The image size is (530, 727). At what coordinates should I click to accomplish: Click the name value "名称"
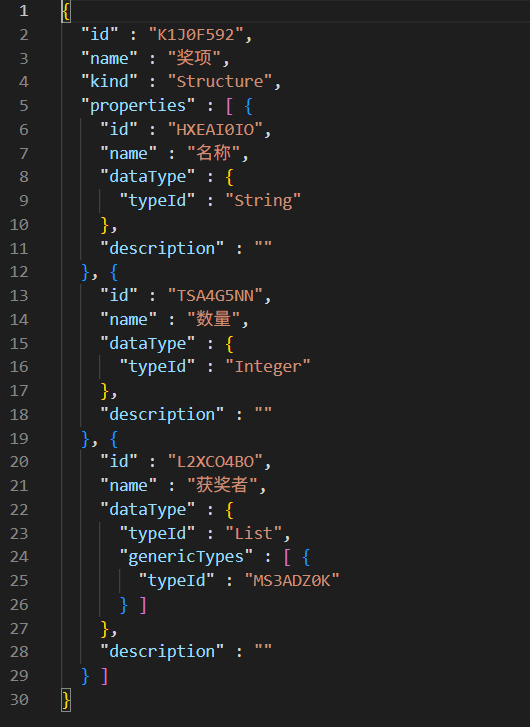pos(213,153)
